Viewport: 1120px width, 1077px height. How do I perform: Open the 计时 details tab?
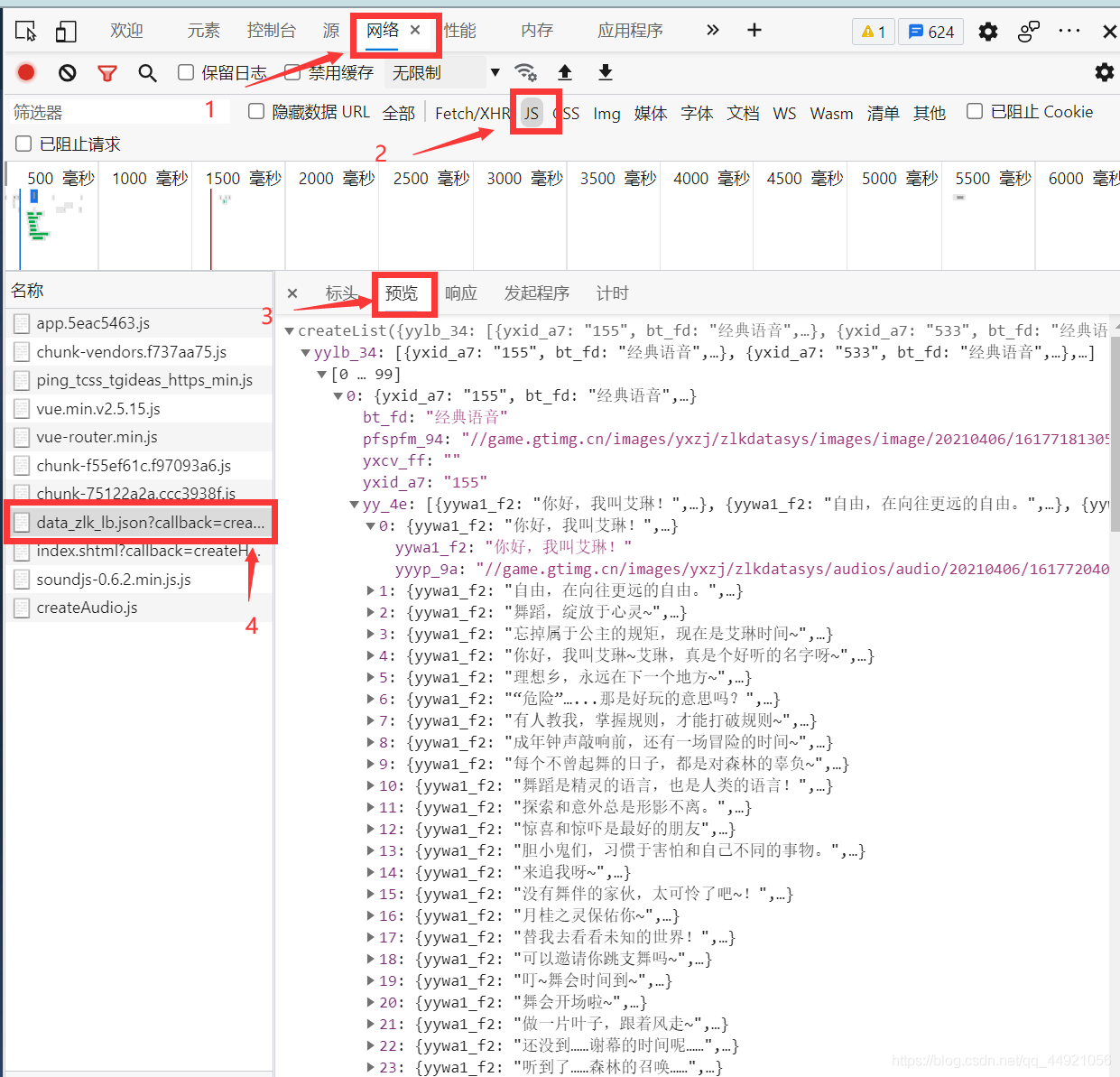[x=612, y=293]
